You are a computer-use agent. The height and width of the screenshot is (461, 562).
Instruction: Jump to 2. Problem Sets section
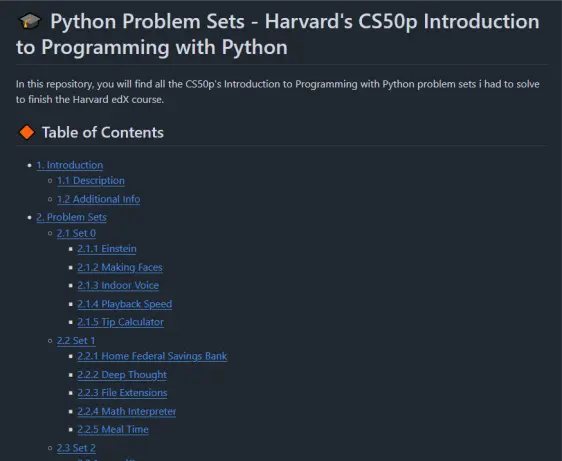pos(72,217)
